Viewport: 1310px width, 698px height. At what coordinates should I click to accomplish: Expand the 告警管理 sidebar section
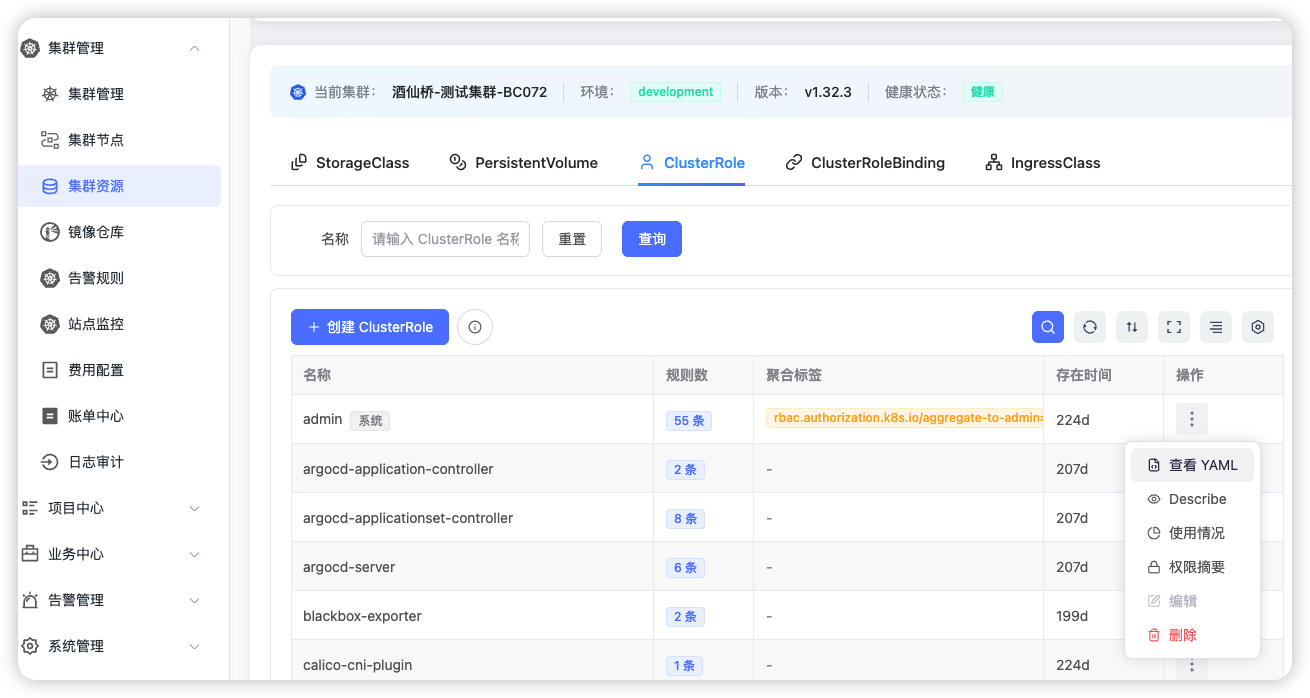click(195, 600)
